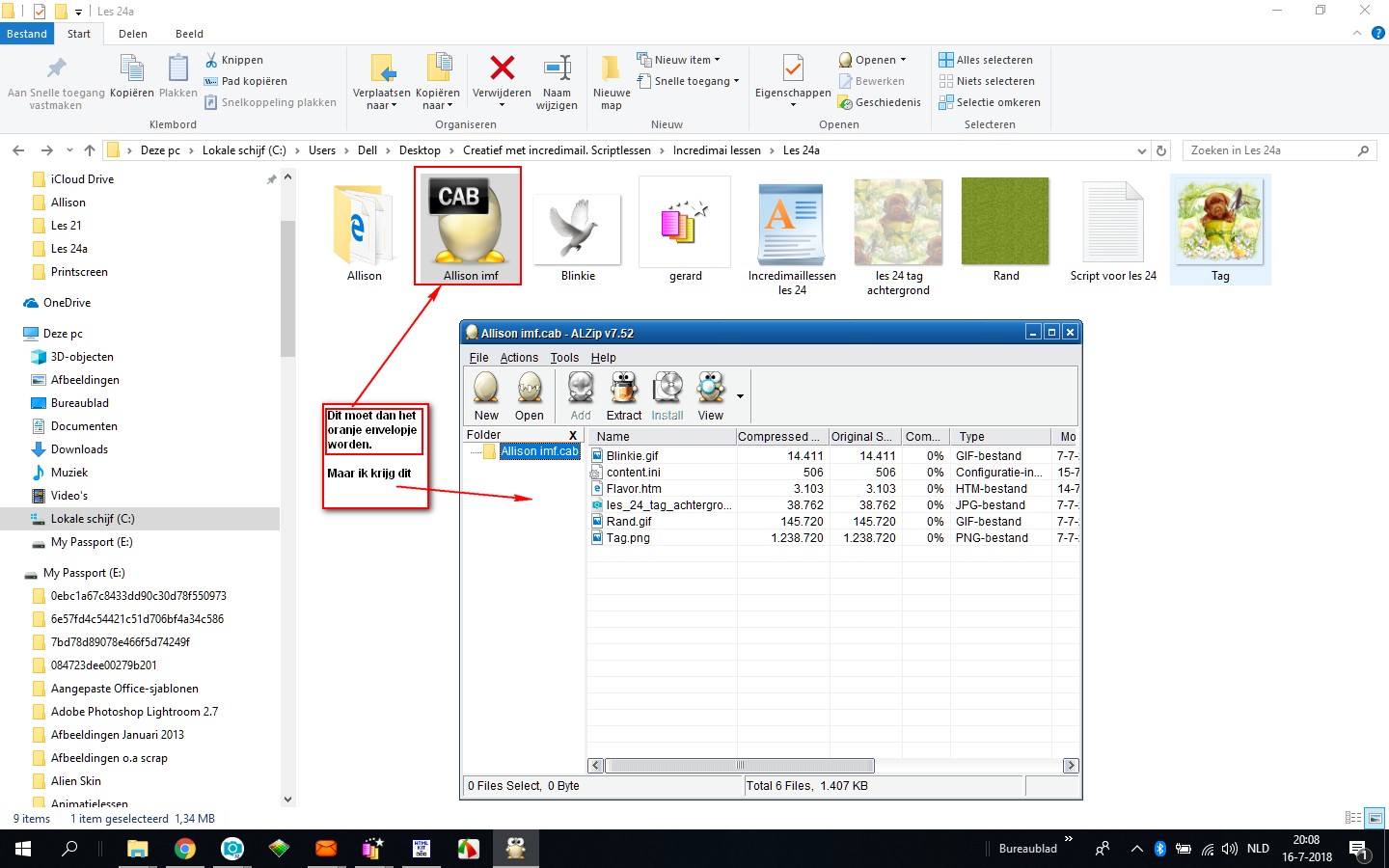
Task: Click the Add files icon in ALZip
Action: pos(581,388)
